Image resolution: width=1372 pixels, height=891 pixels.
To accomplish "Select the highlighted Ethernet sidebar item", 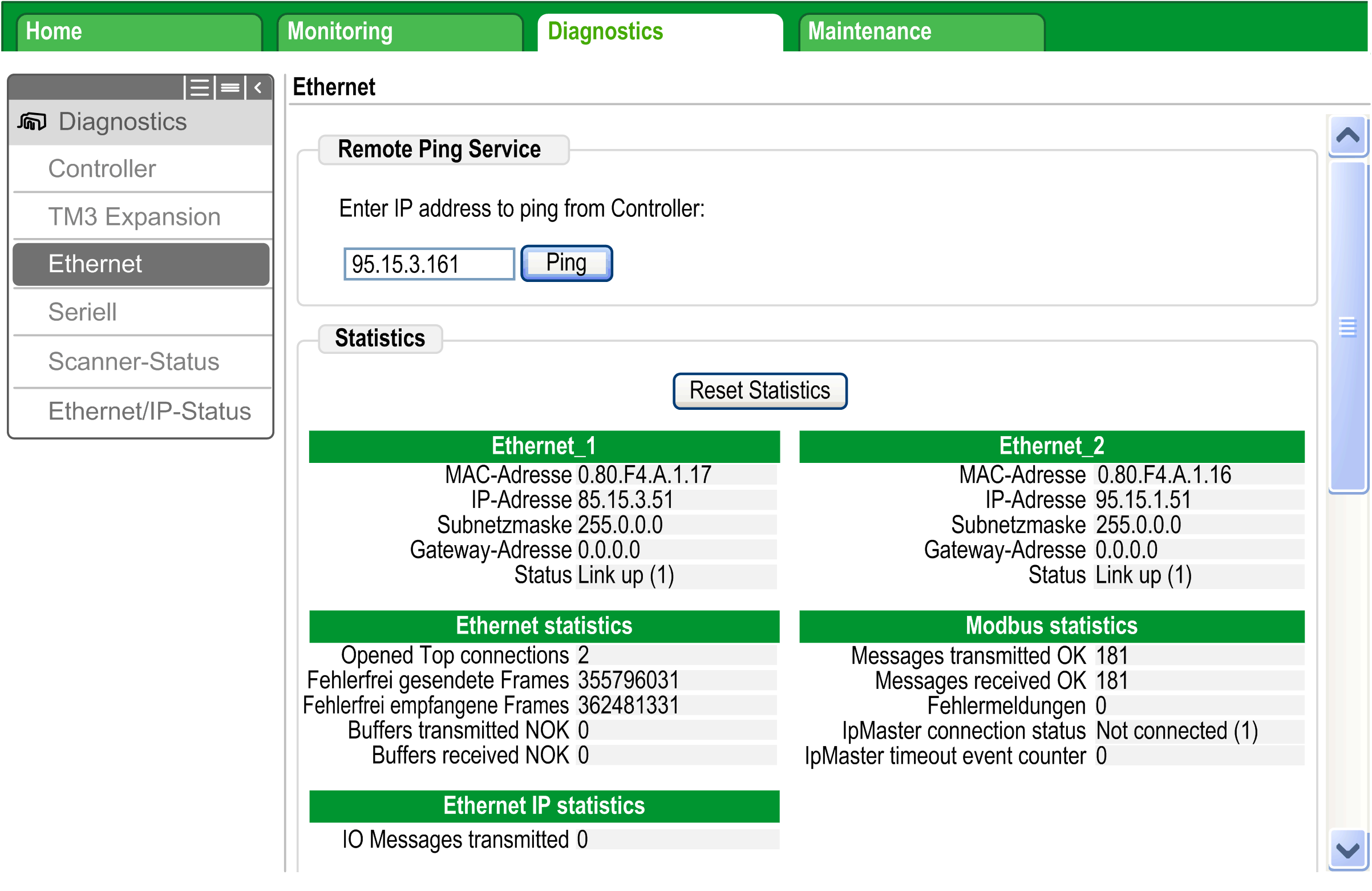I will pyautogui.click(x=141, y=264).
